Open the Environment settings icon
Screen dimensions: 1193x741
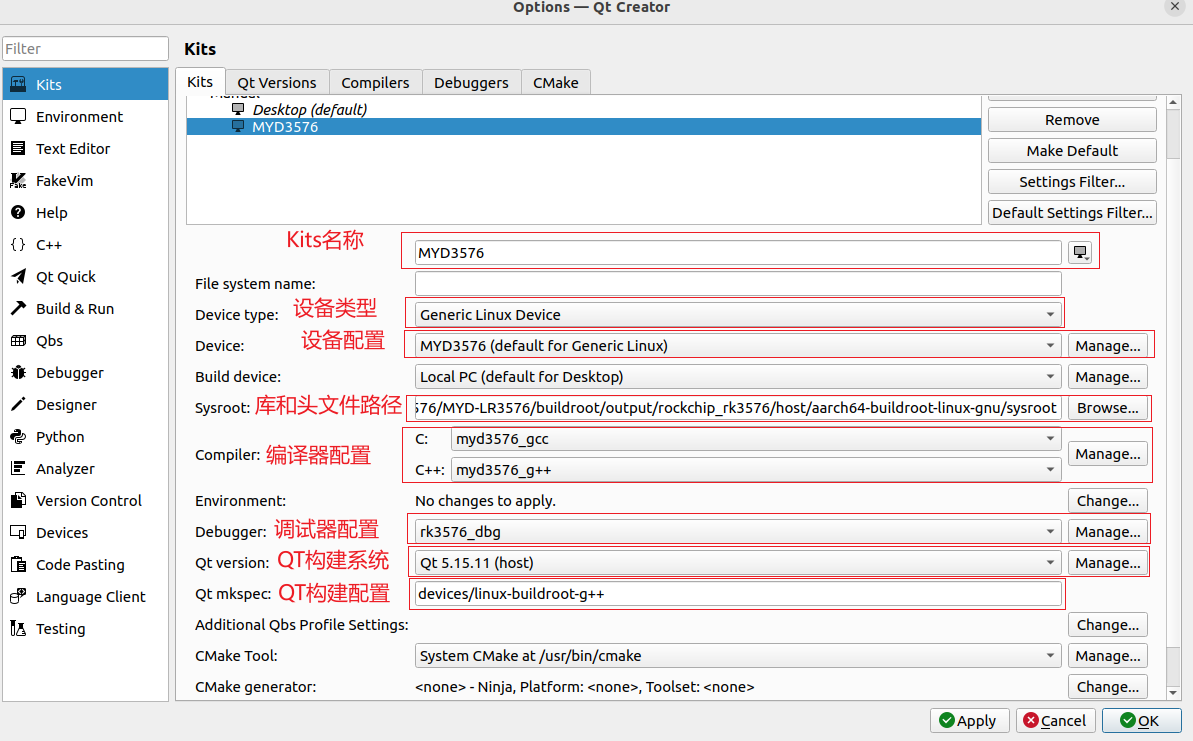[18, 116]
